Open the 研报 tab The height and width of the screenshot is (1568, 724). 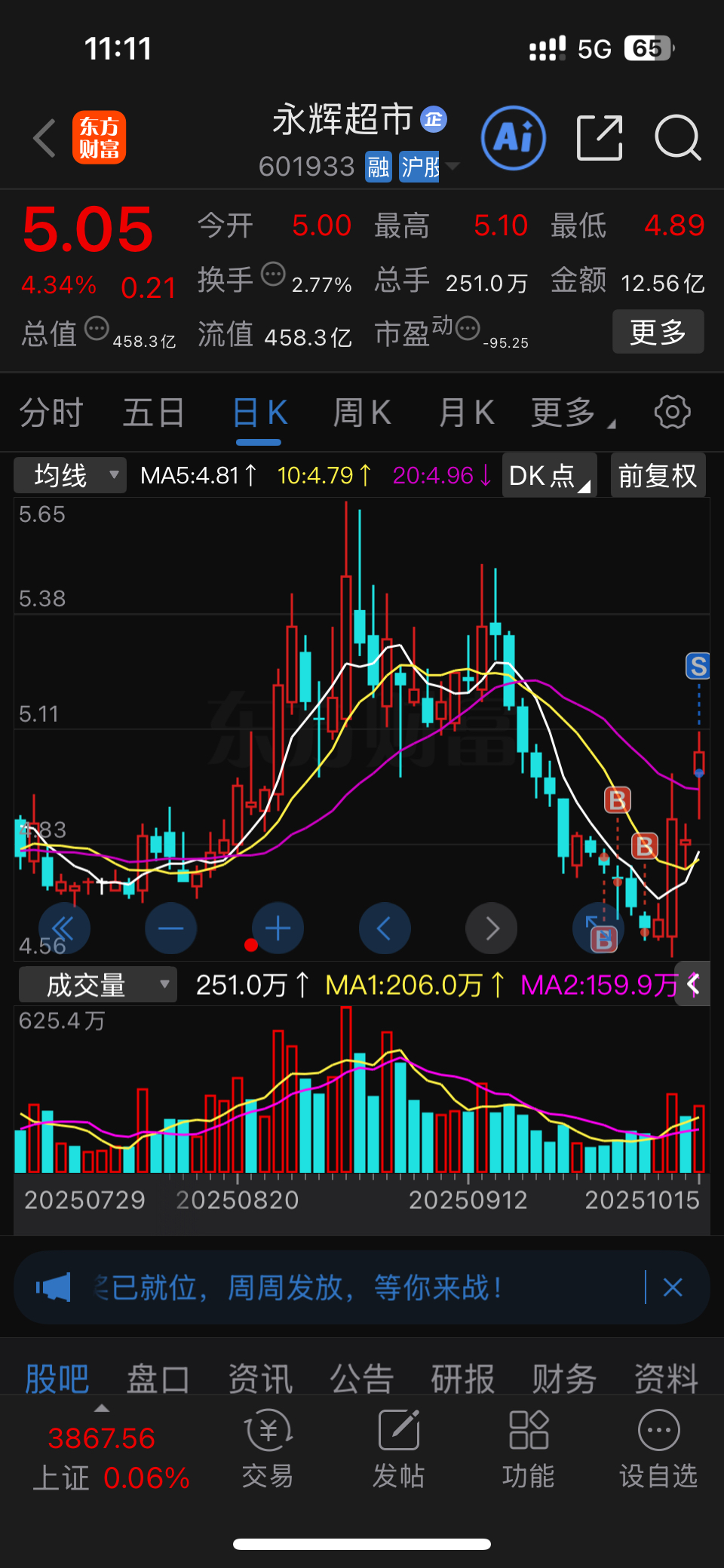pos(462,1379)
